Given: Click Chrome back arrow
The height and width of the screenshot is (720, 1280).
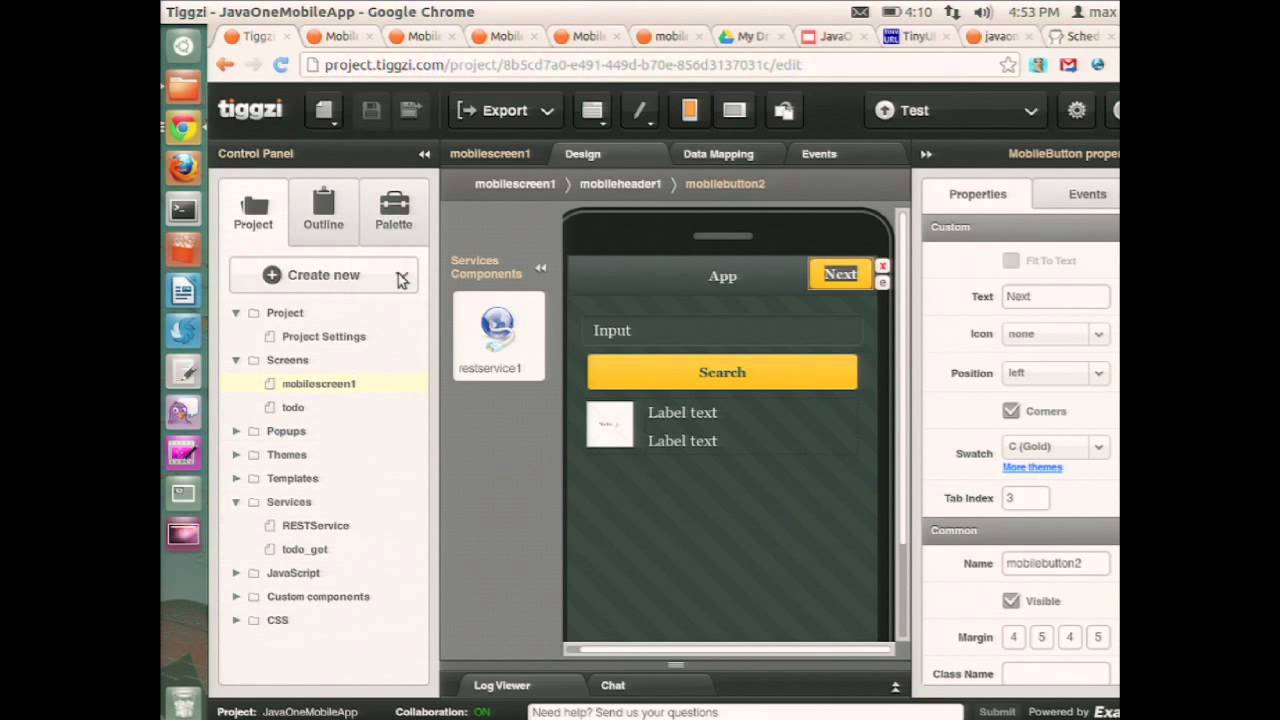Looking at the screenshot, I should point(225,65).
